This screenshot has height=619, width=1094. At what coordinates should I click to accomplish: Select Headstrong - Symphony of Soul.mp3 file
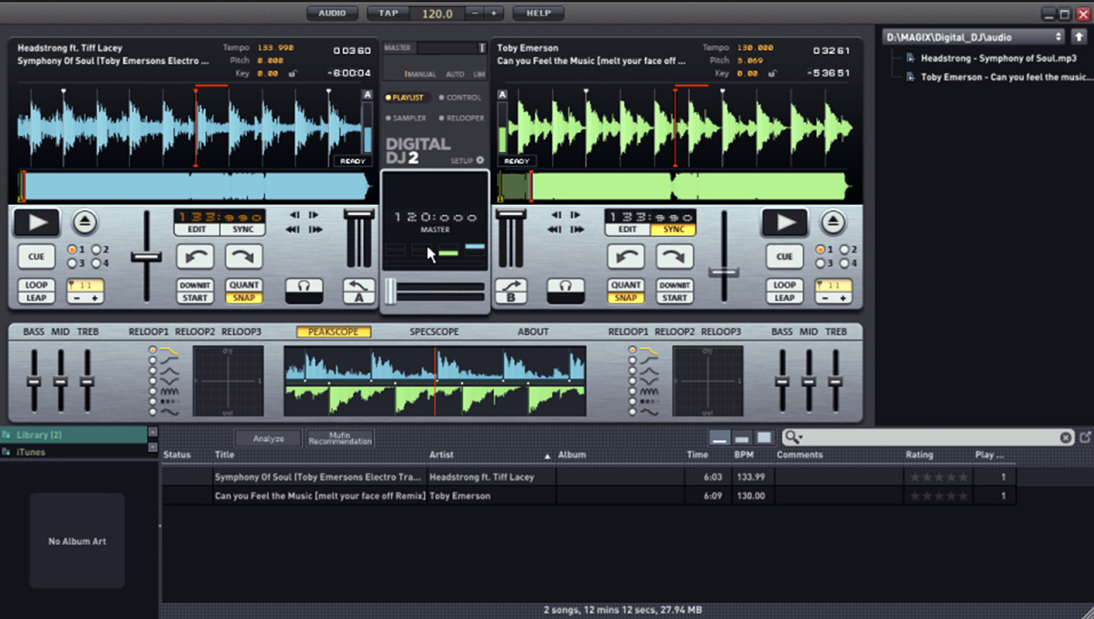998,59
